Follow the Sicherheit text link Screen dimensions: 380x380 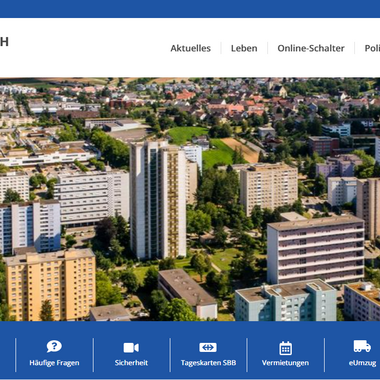point(131,363)
